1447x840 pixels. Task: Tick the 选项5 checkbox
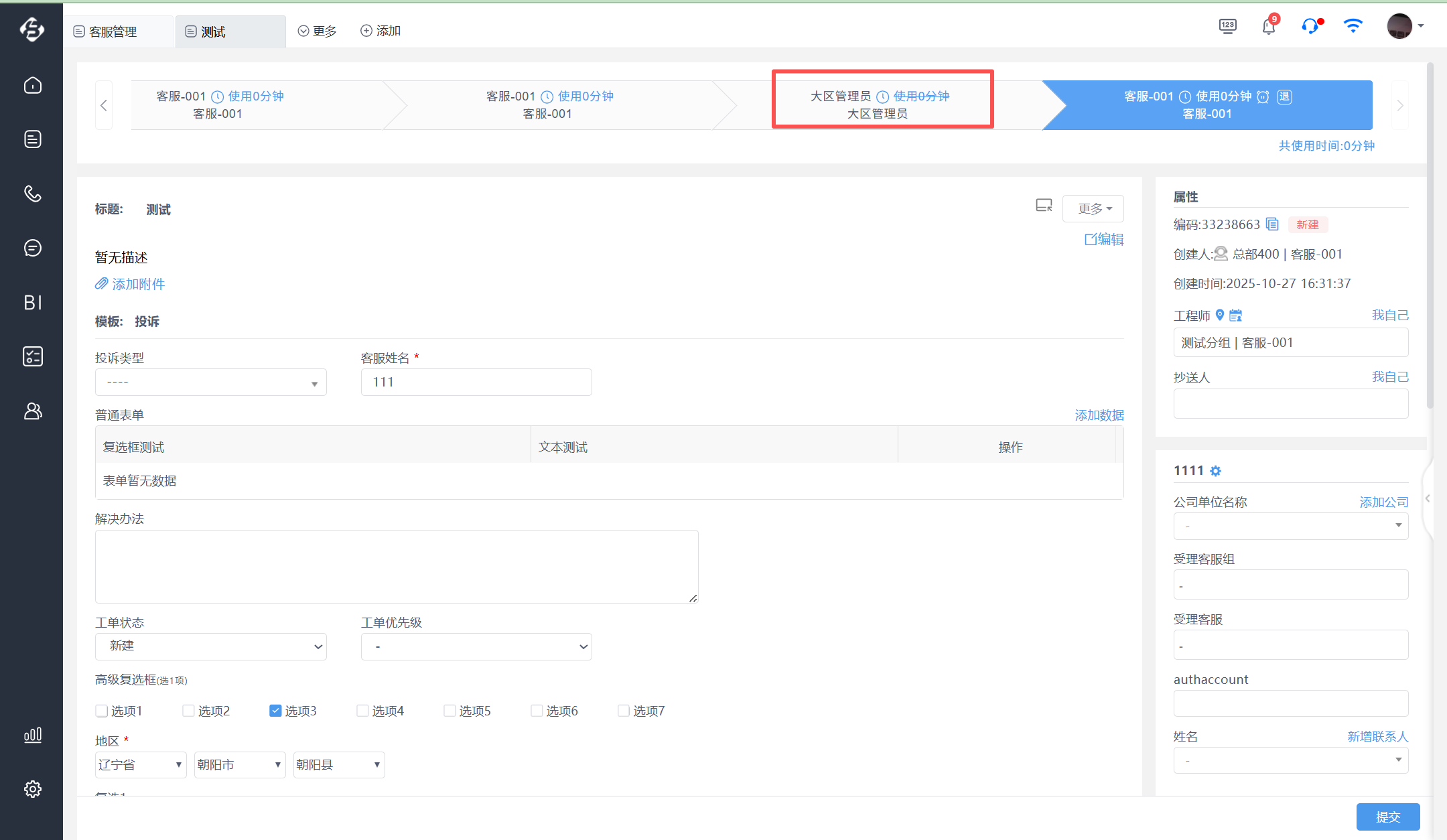coord(450,711)
